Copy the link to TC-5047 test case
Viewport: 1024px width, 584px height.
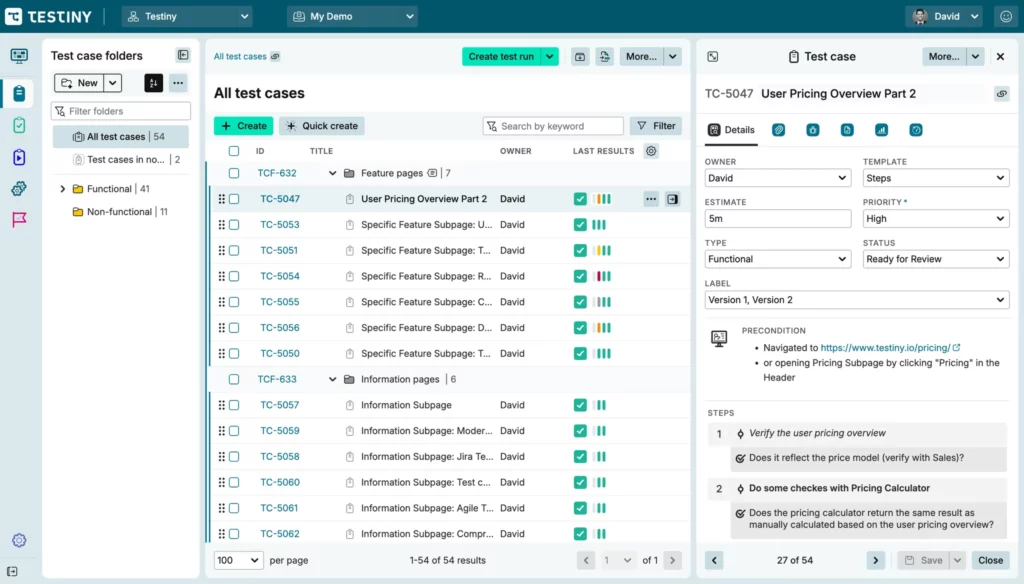click(x=1001, y=94)
